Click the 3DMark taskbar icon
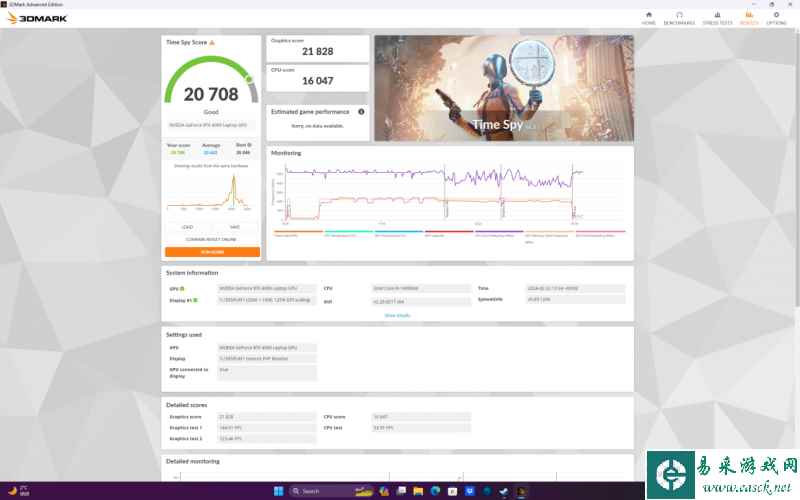800x500 pixels. click(521, 491)
